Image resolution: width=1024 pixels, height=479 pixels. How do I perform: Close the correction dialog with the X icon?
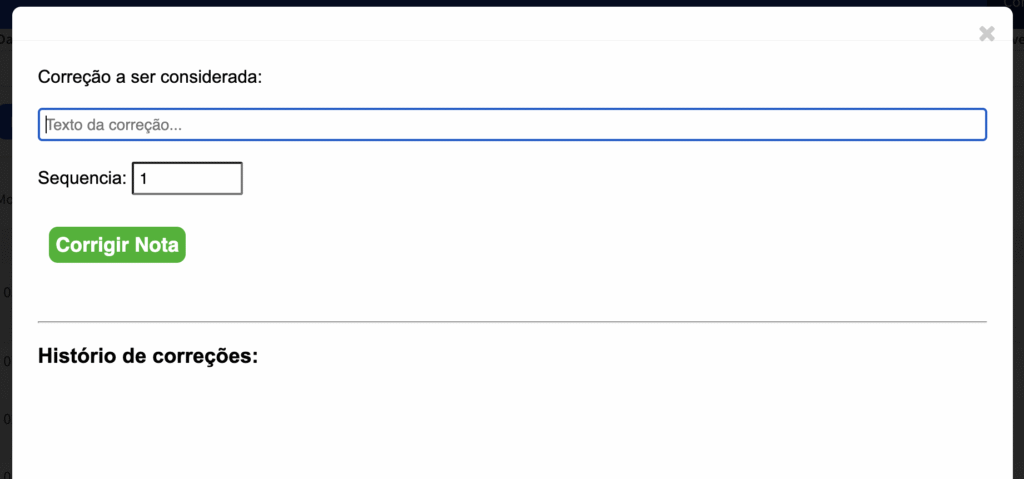[x=987, y=34]
